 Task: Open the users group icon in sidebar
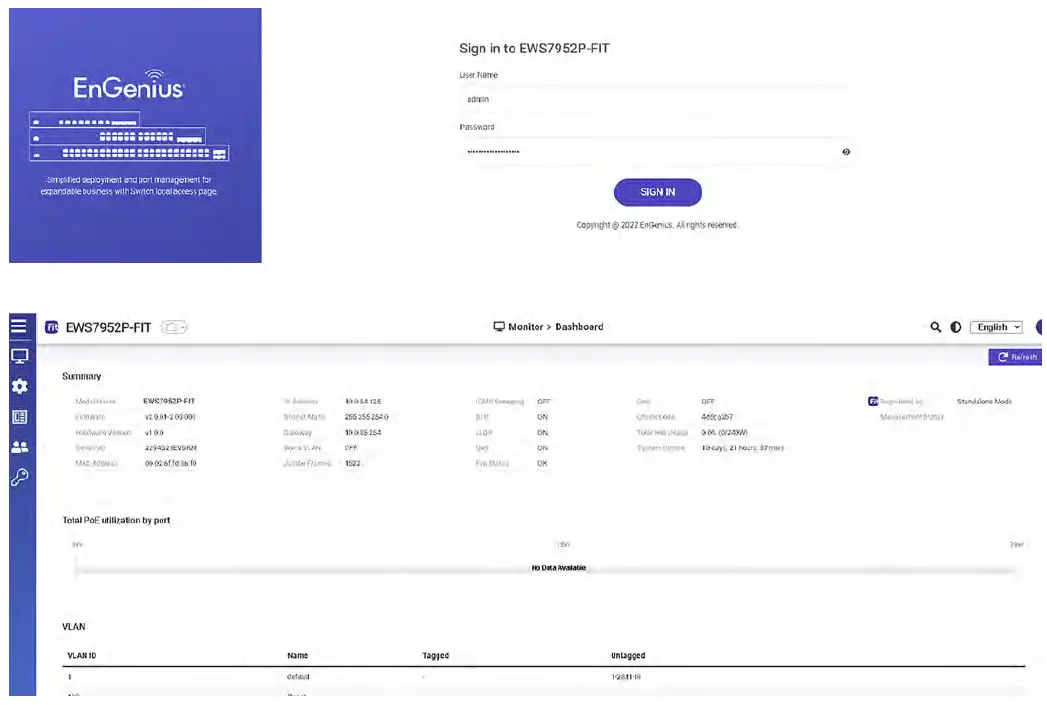(x=19, y=447)
